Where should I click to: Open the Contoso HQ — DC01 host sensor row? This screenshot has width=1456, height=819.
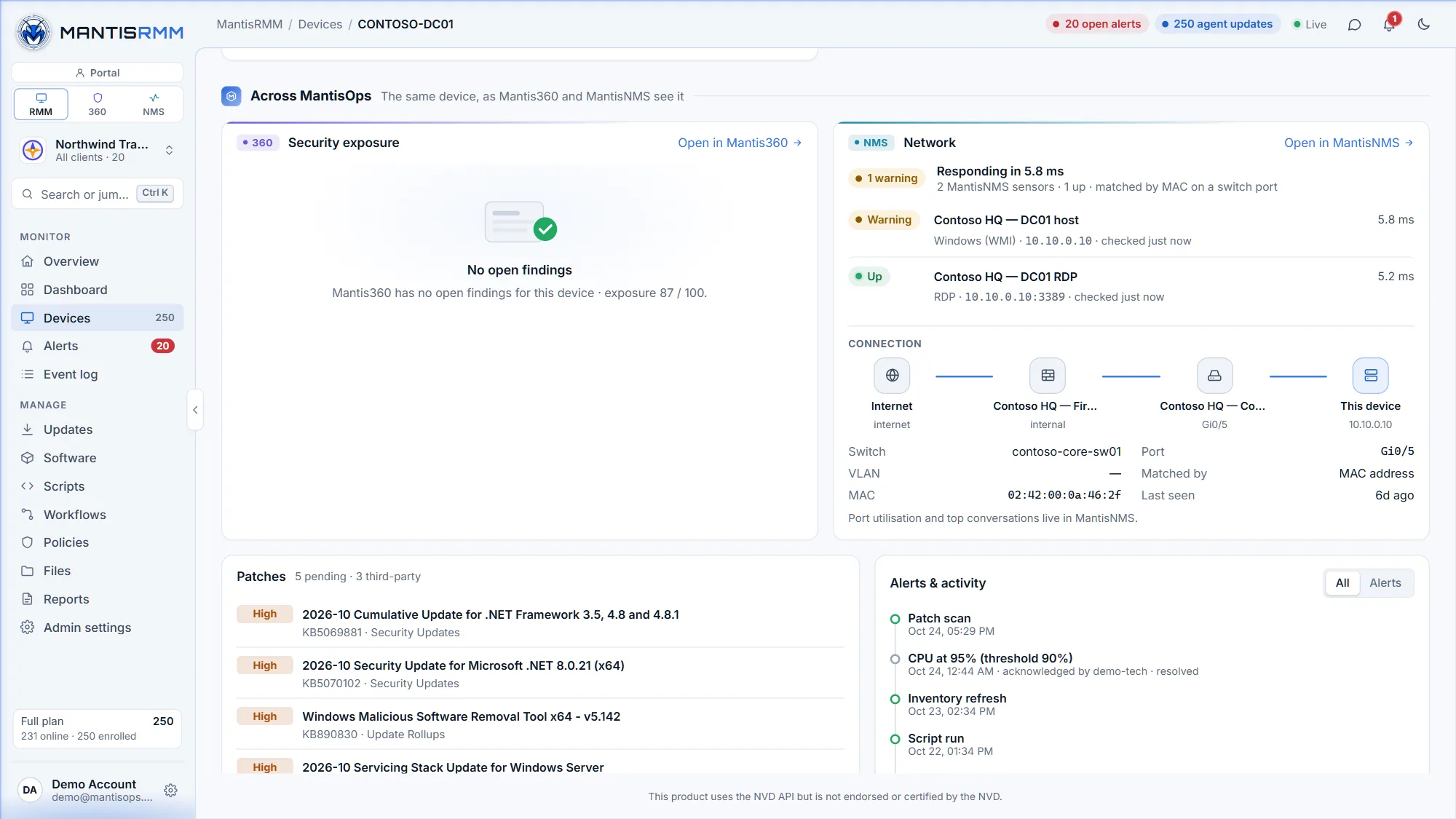(1131, 229)
